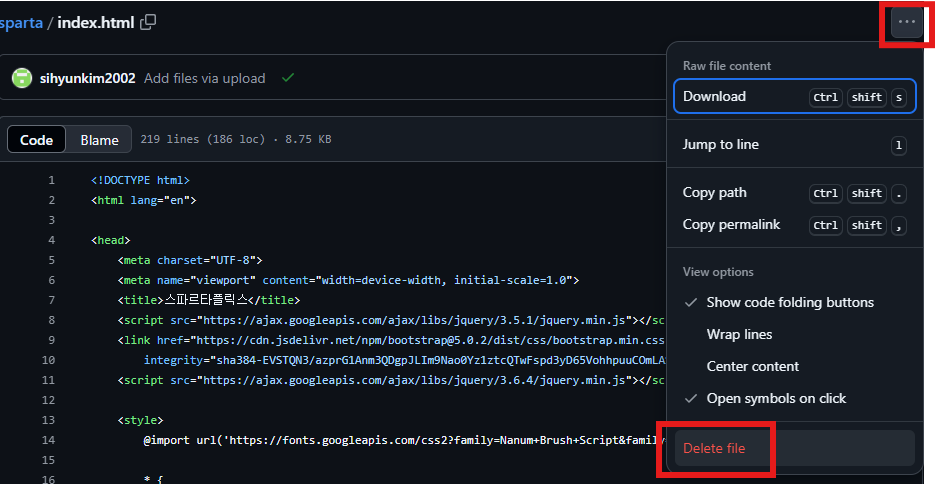Open 'Add files via upload' commit message
Viewport: 935px width, 484px height.
(205, 78)
